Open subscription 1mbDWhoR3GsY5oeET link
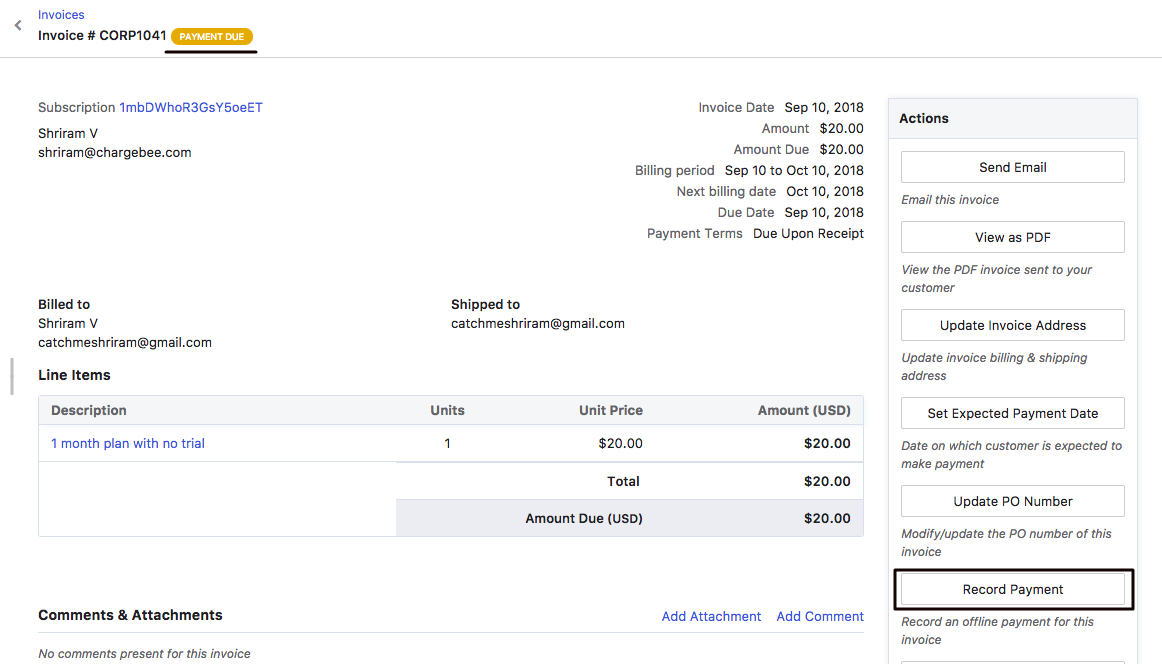This screenshot has width=1162, height=664. (191, 107)
